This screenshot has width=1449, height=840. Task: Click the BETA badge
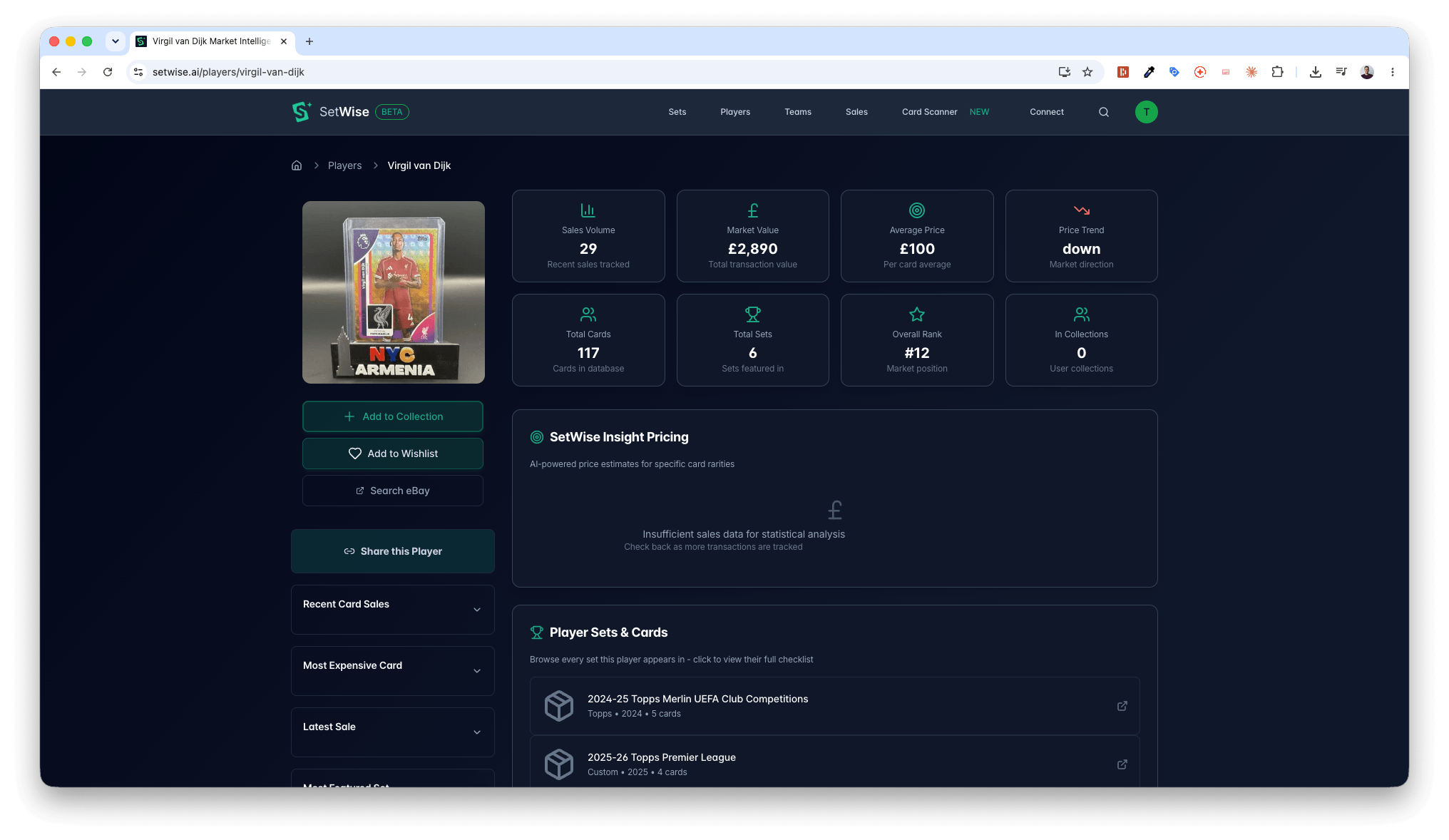(392, 112)
